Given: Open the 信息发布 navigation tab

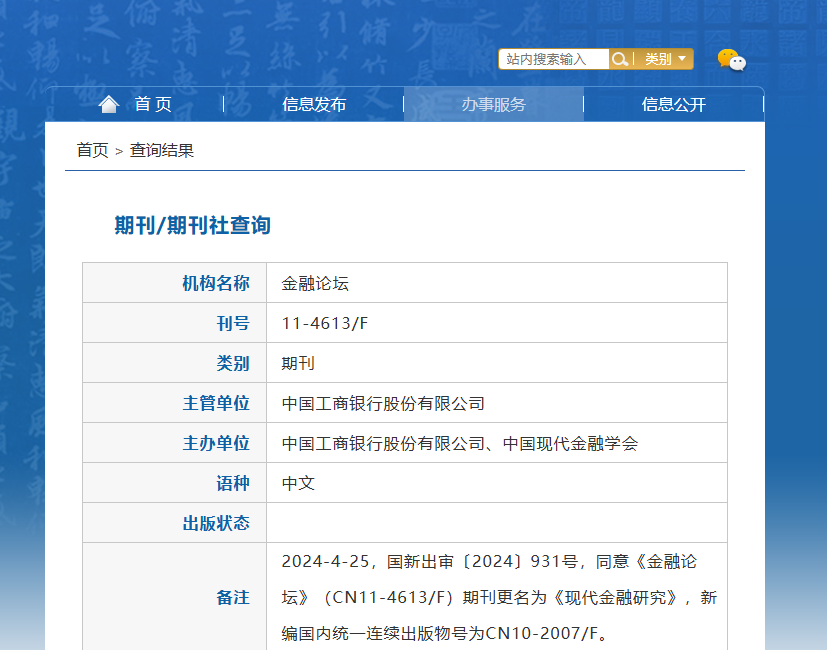Looking at the screenshot, I should [x=314, y=104].
